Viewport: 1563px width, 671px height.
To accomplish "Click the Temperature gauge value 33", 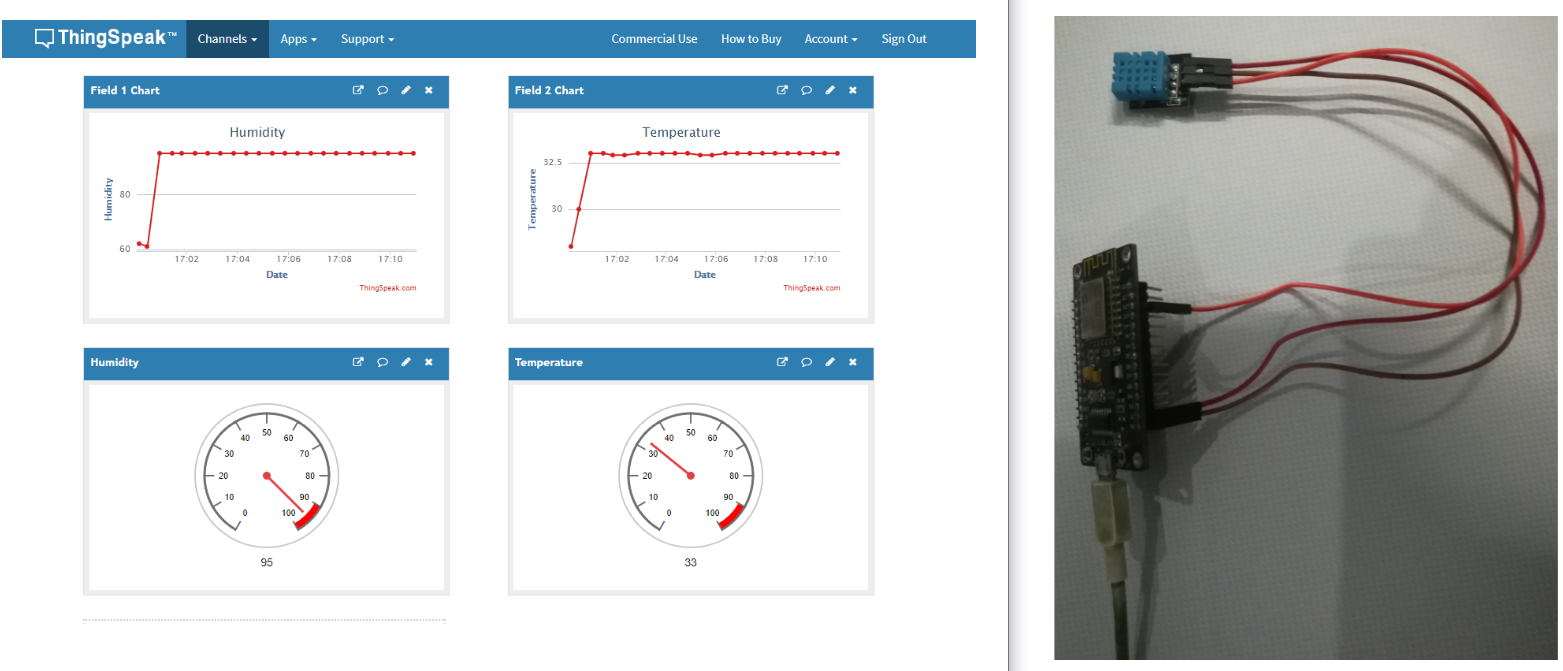I will tap(691, 563).
